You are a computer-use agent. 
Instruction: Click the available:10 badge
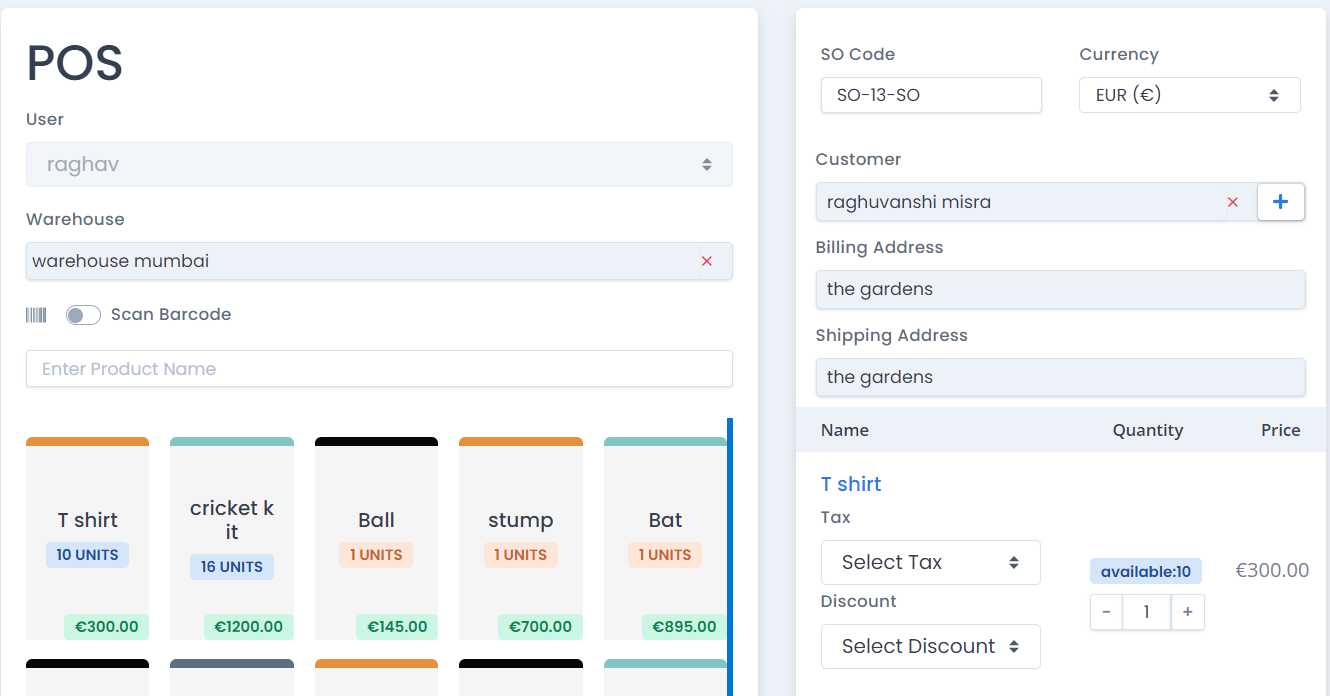[1146, 572]
